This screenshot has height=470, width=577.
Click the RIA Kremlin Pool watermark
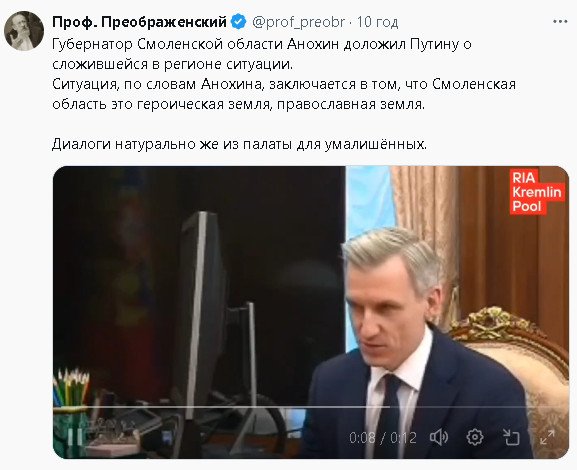pos(537,192)
